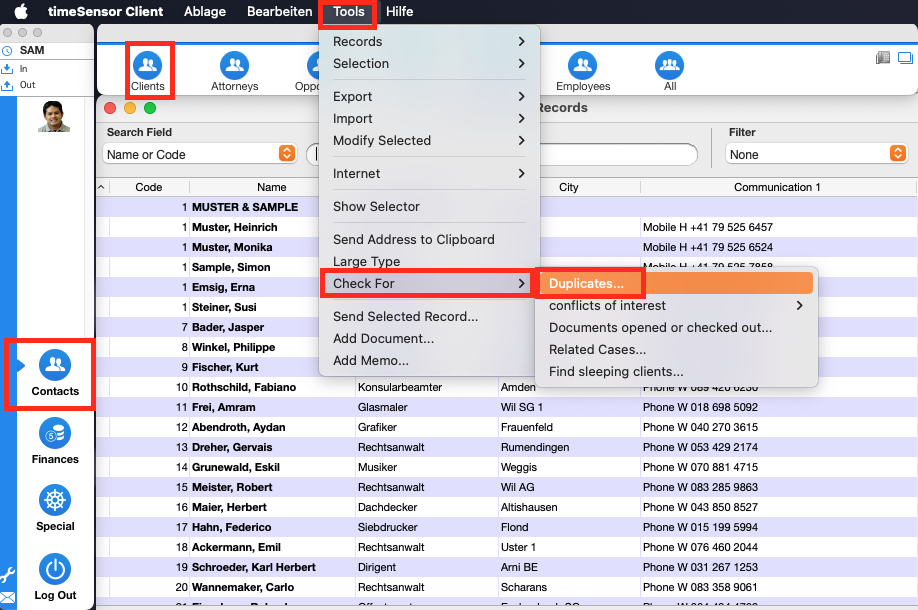This screenshot has width=918, height=610.
Task: Choose Show Selector from Tools menu
Action: click(x=429, y=206)
